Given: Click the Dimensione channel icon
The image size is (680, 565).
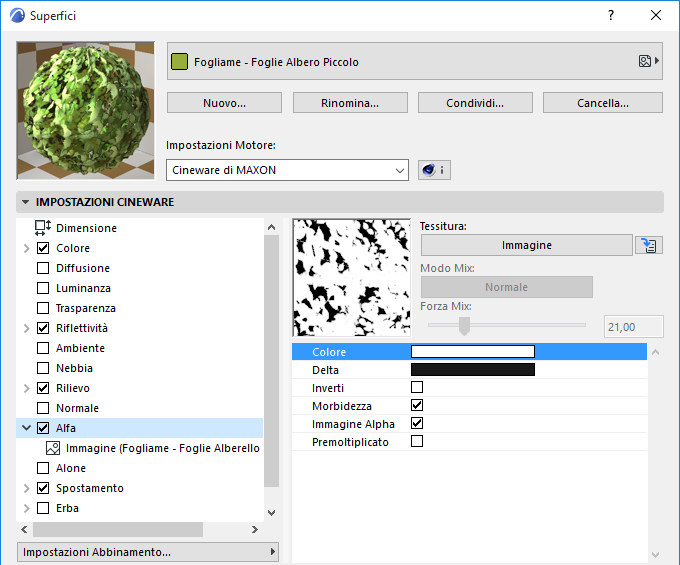Looking at the screenshot, I should (x=43, y=228).
